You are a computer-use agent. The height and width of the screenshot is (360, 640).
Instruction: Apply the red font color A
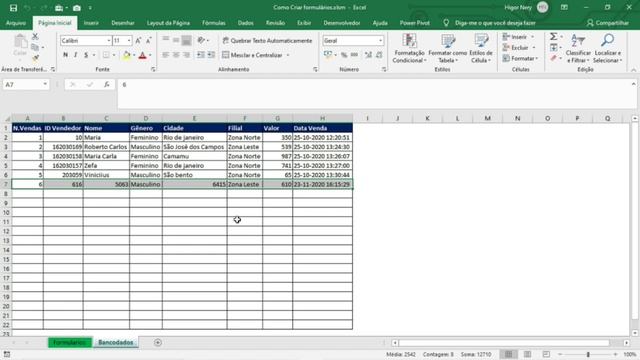pos(142,55)
